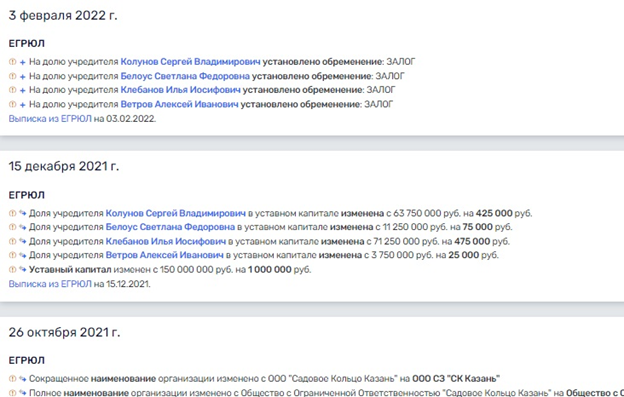The height and width of the screenshot is (397, 624).
Task: Open Выписка из ЕГРЮЛ link for 15.12.2021
Action: [x=50, y=284]
